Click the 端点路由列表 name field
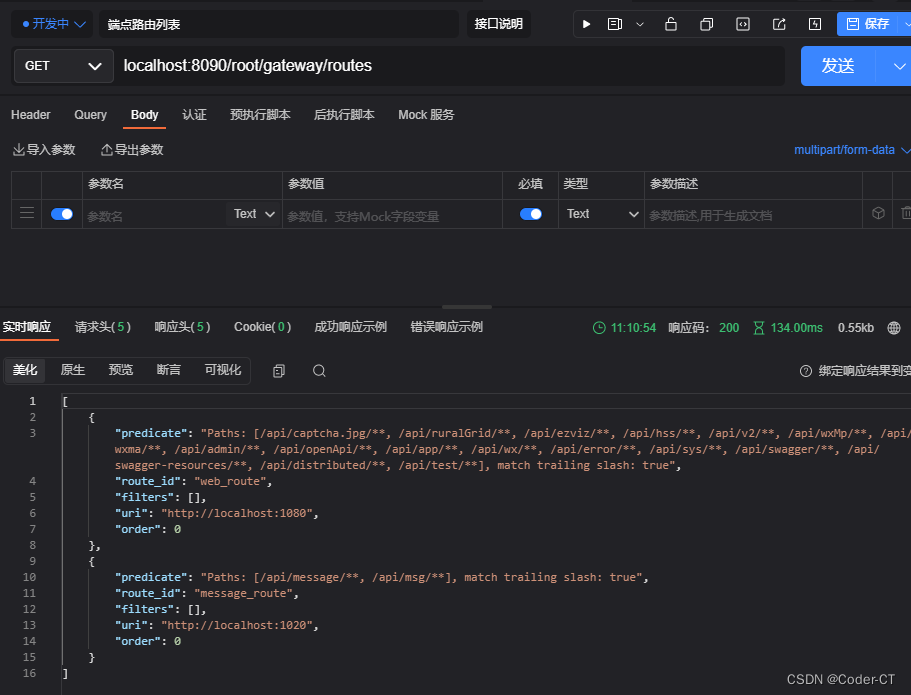This screenshot has height=695, width=911. tap(278, 24)
